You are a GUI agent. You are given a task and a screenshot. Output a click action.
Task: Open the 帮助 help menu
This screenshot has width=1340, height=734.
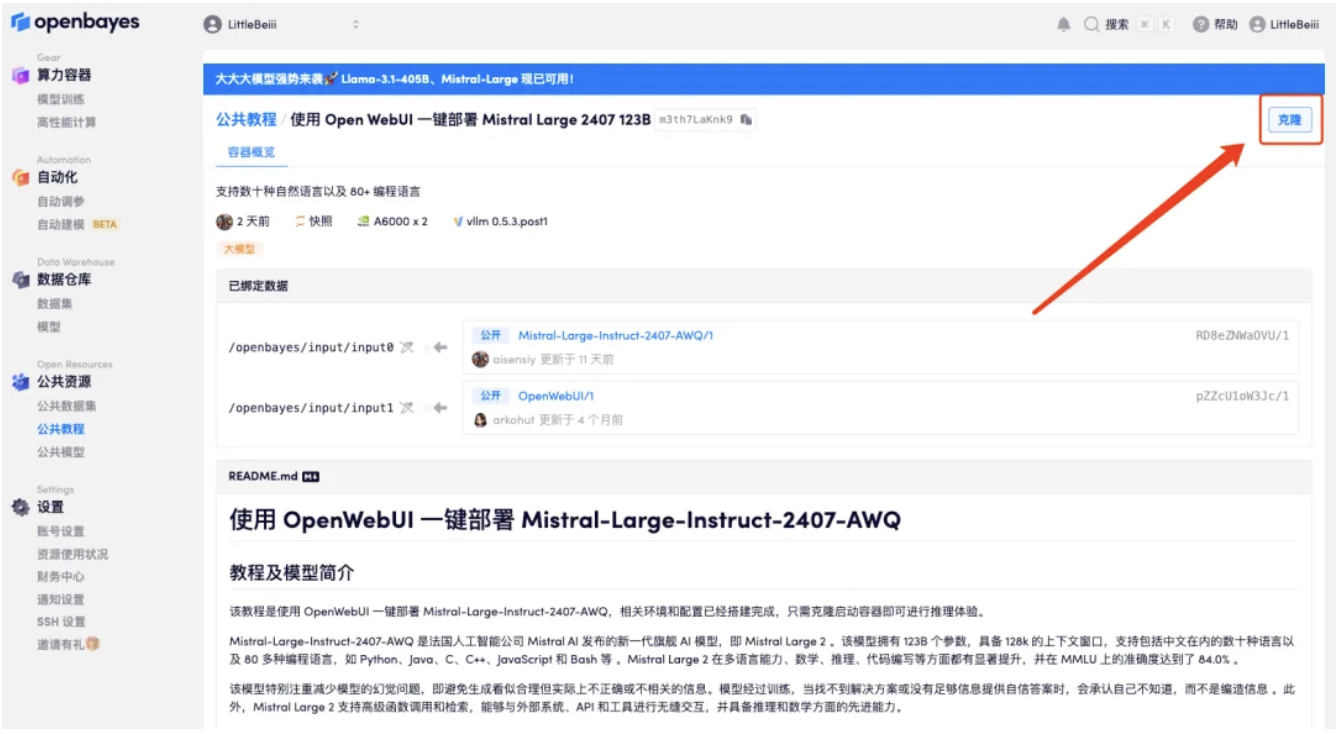1215,25
